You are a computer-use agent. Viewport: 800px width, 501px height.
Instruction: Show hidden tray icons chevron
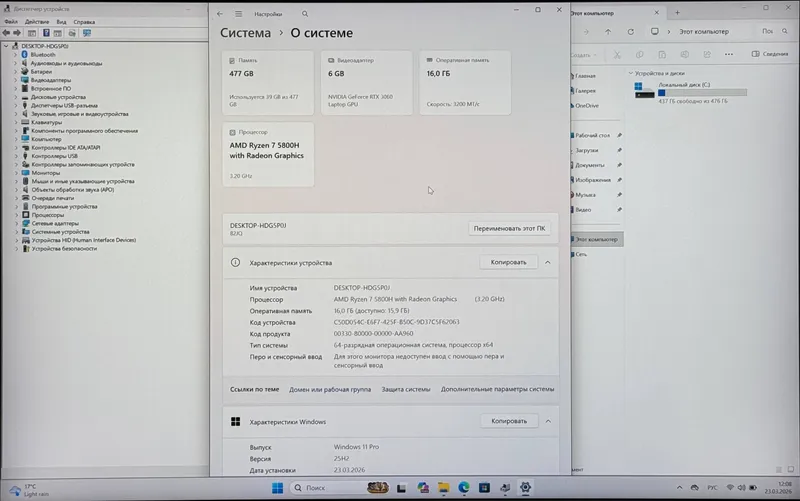[x=679, y=488]
